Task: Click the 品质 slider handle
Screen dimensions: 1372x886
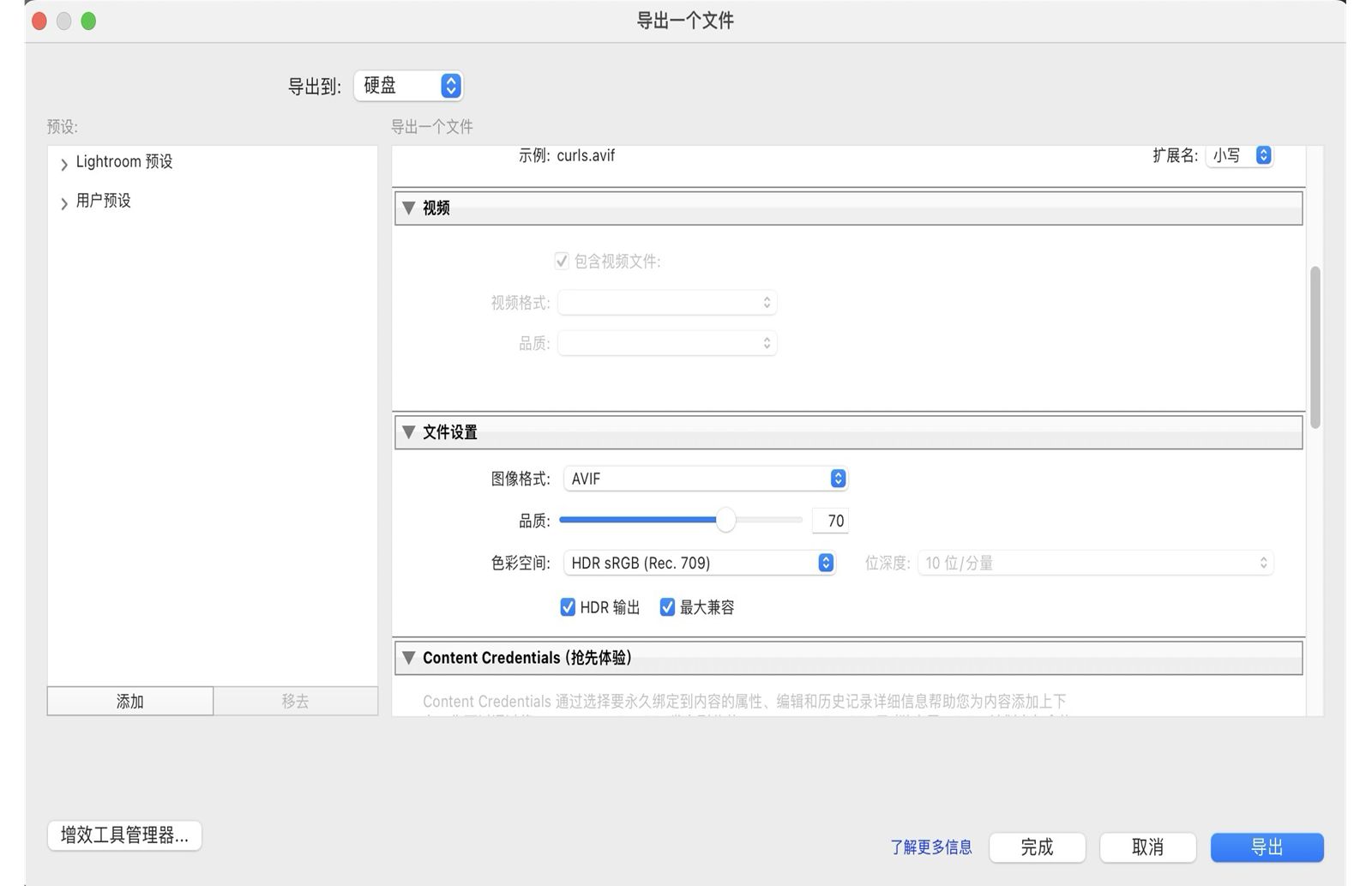Action: click(x=725, y=520)
